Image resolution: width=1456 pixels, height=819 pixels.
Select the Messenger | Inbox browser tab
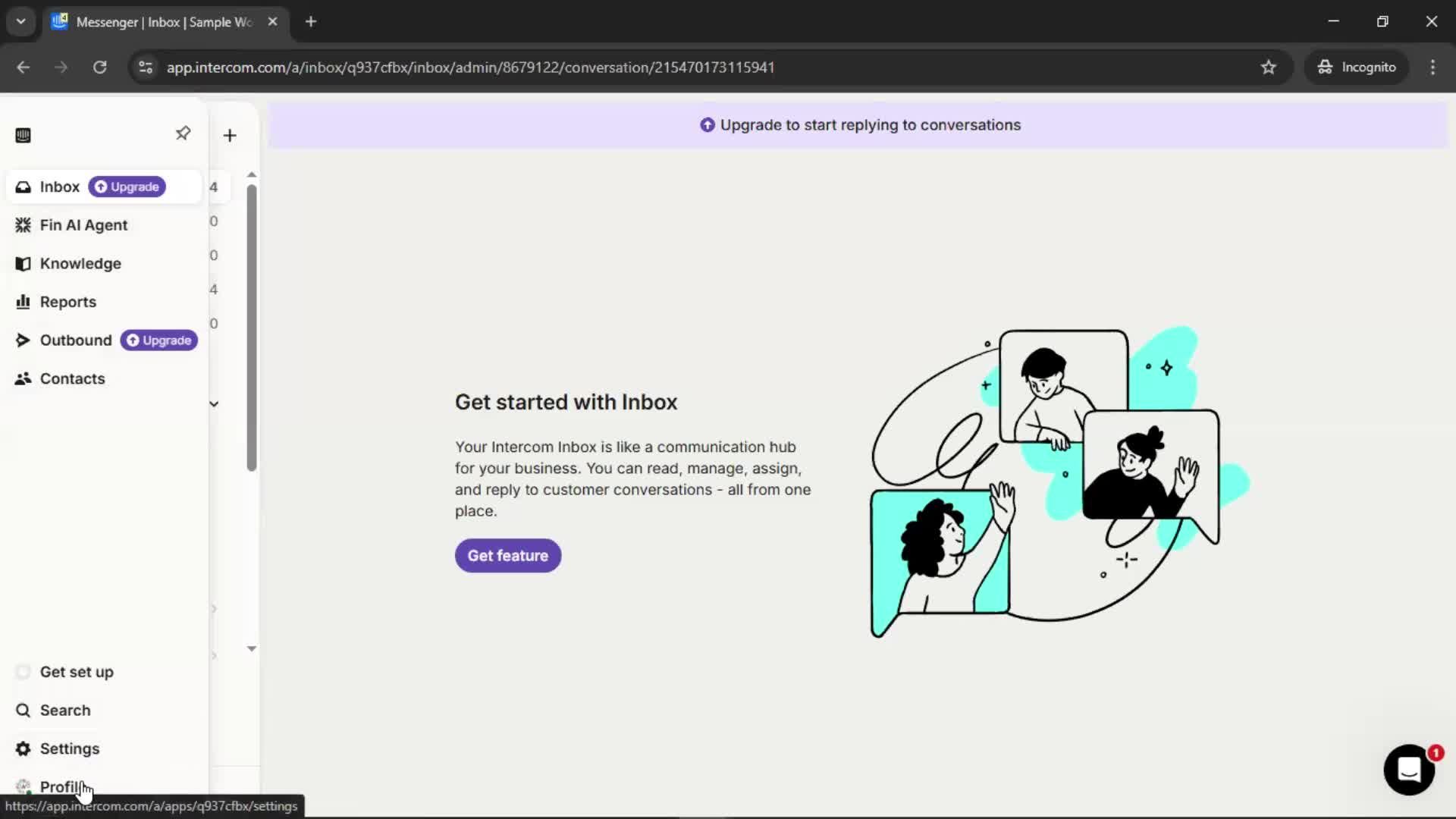coord(165,21)
